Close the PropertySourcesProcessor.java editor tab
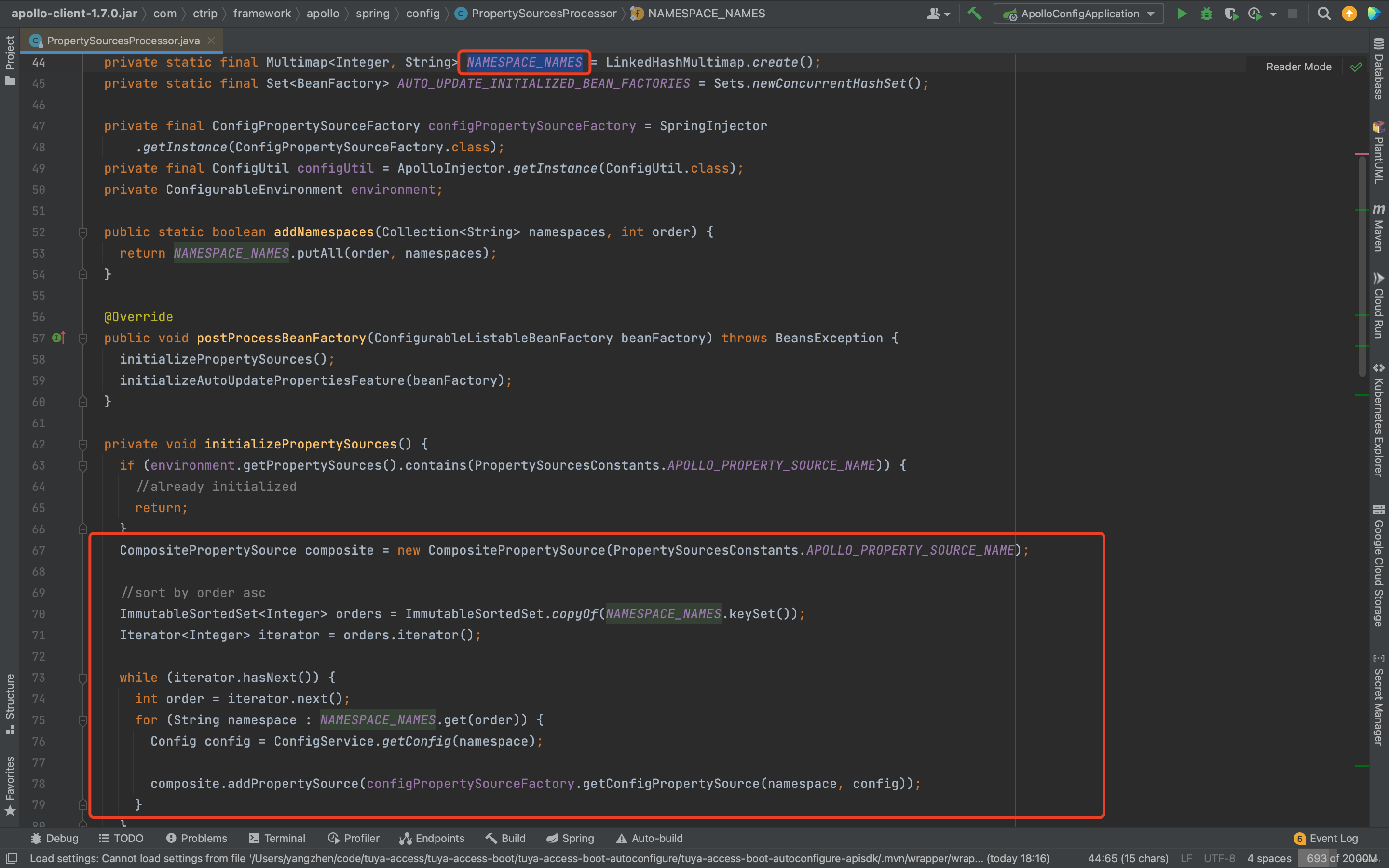The image size is (1389, 868). (211, 41)
